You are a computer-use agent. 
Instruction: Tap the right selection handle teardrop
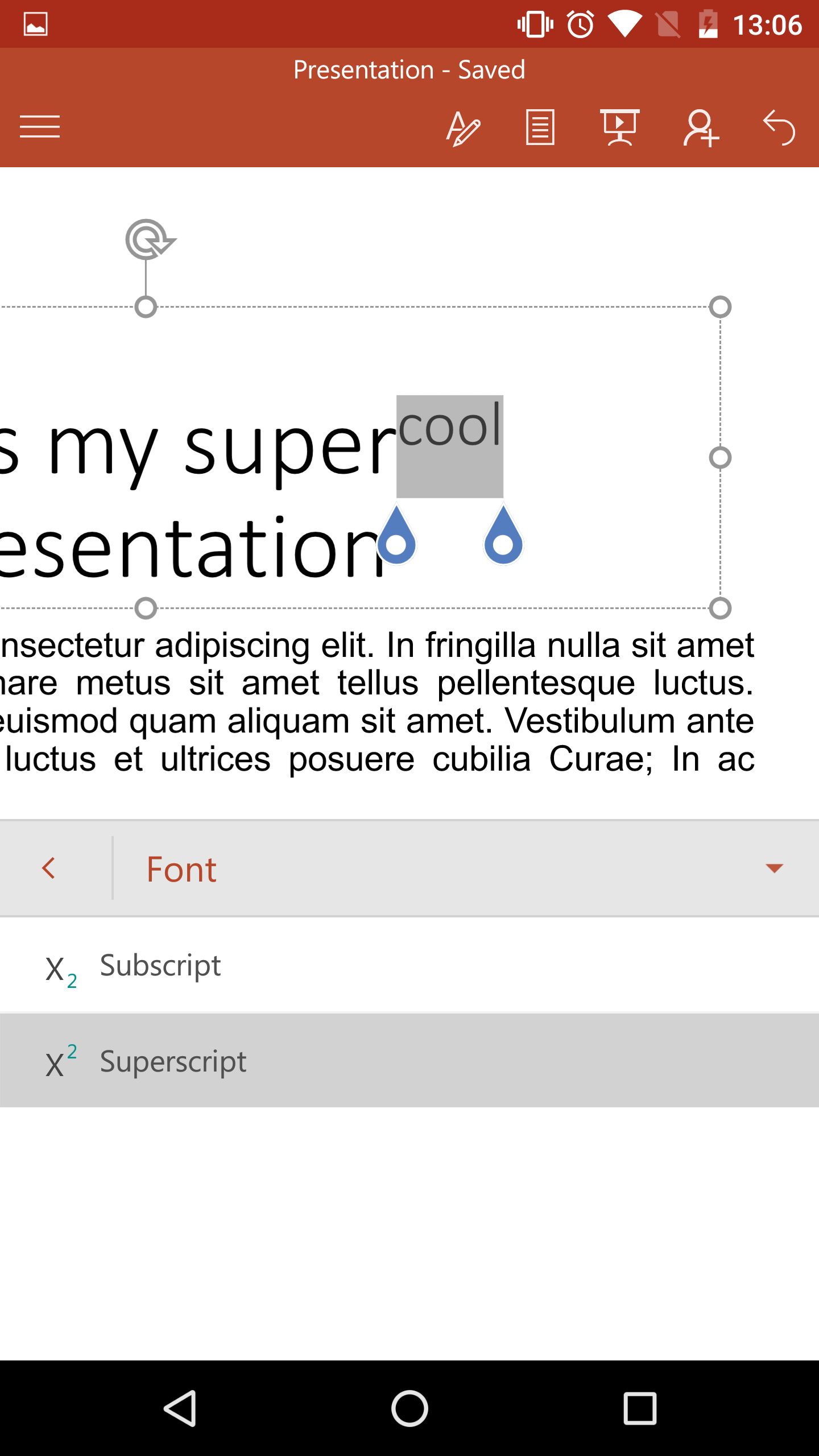[x=503, y=537]
